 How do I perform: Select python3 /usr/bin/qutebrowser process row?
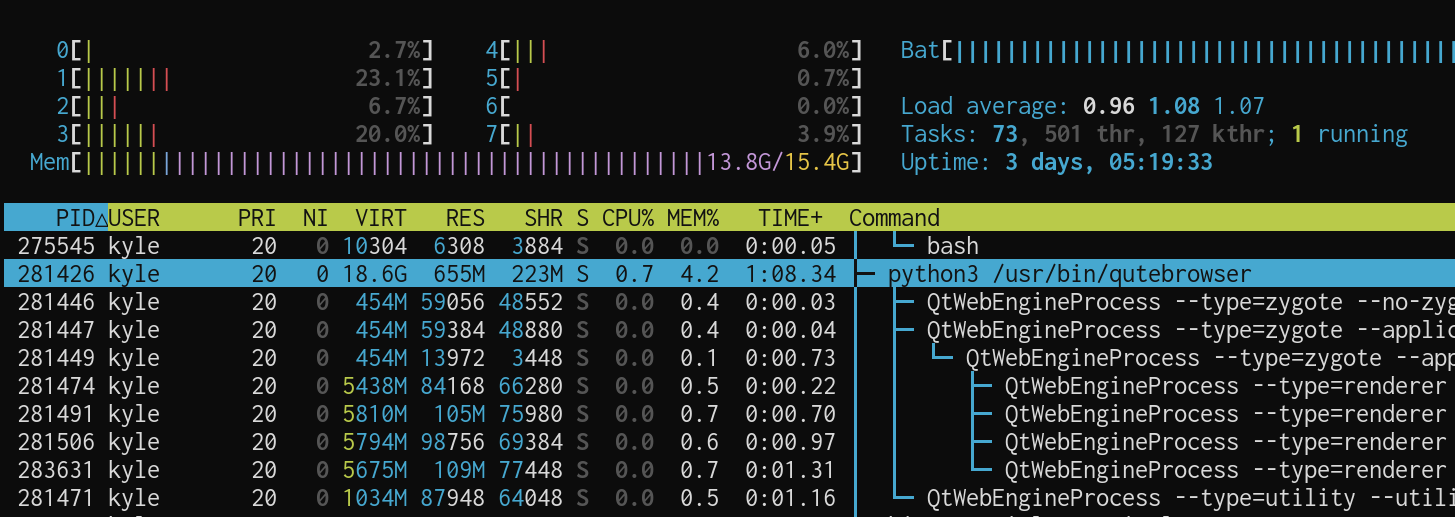click(x=729, y=274)
